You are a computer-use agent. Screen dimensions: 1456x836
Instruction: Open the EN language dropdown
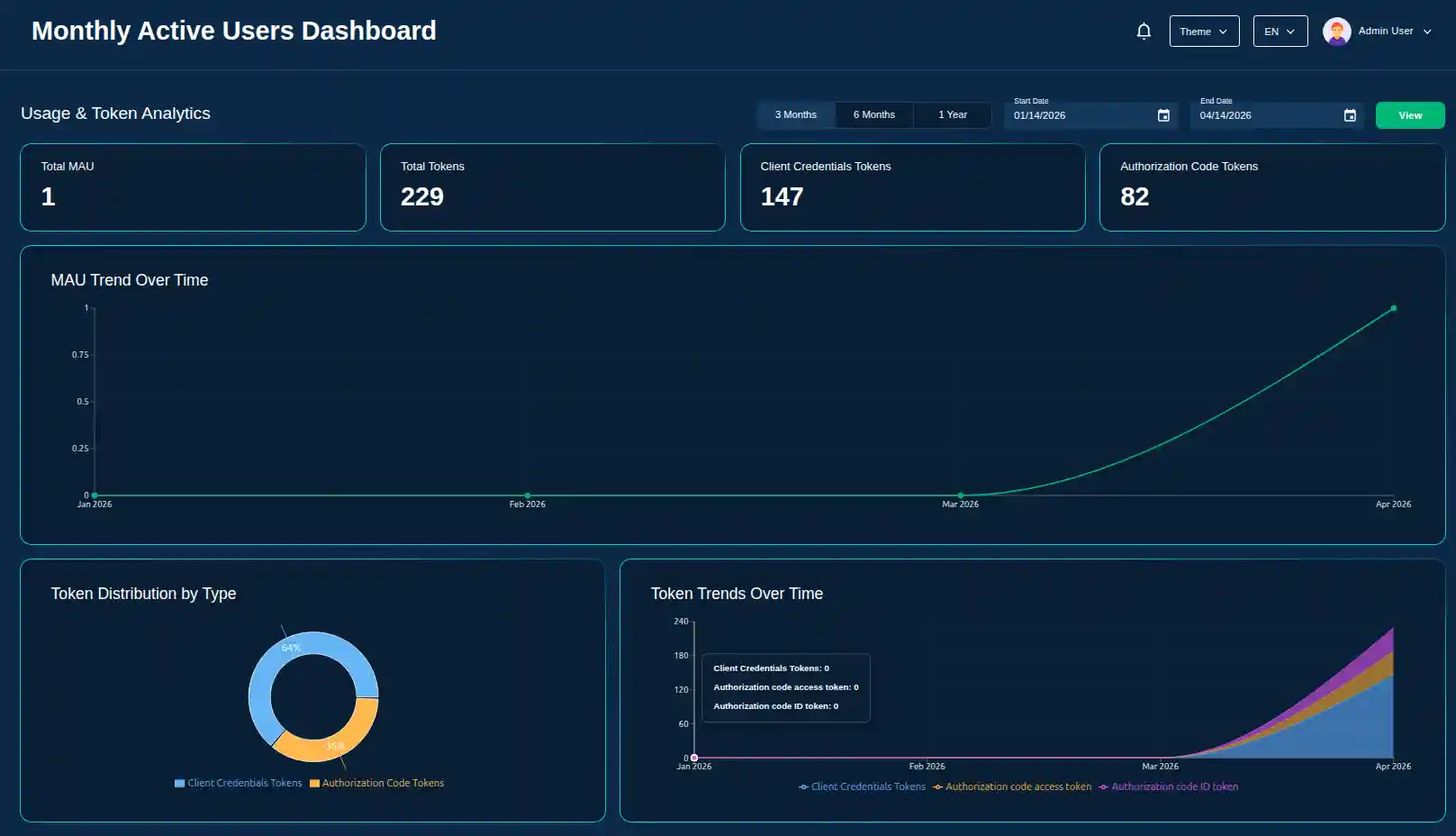(x=1280, y=32)
